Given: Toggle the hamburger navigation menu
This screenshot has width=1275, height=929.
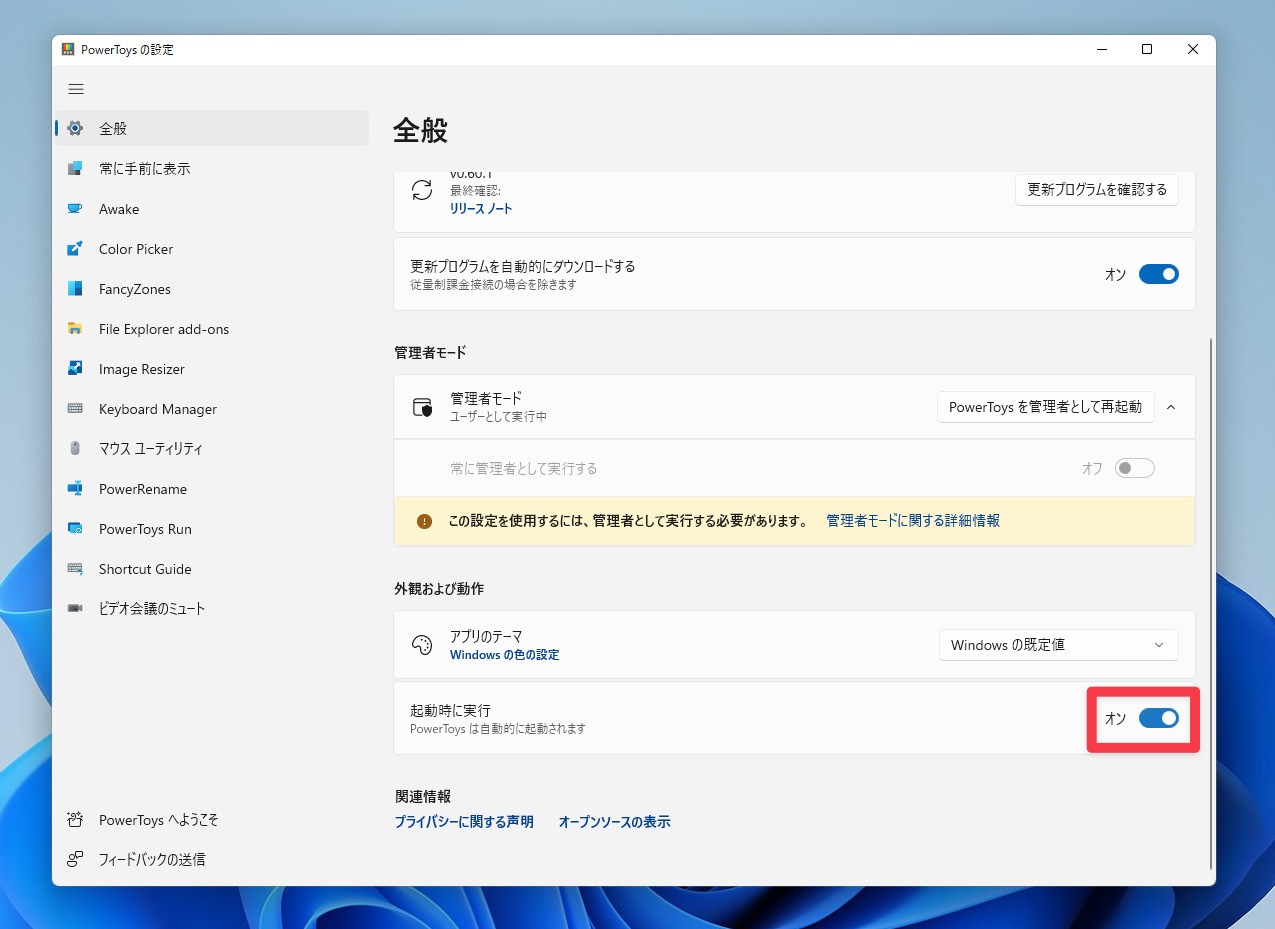Looking at the screenshot, I should 76,89.
